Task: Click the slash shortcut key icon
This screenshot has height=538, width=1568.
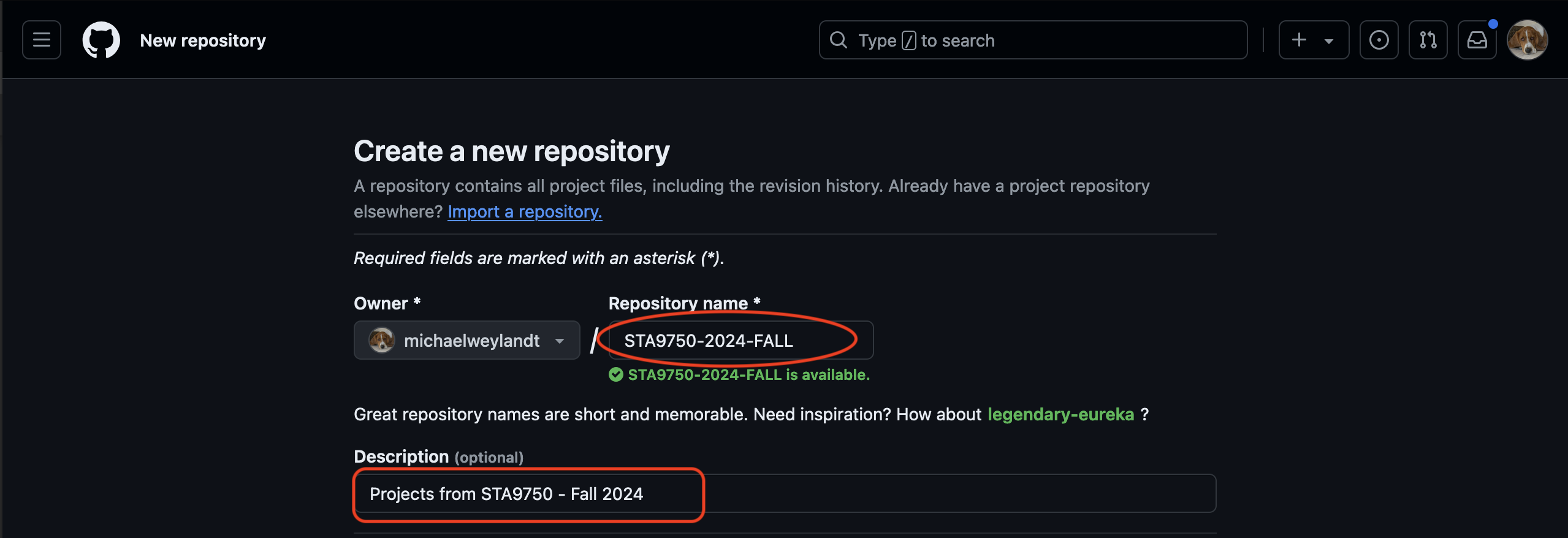Action: point(909,41)
